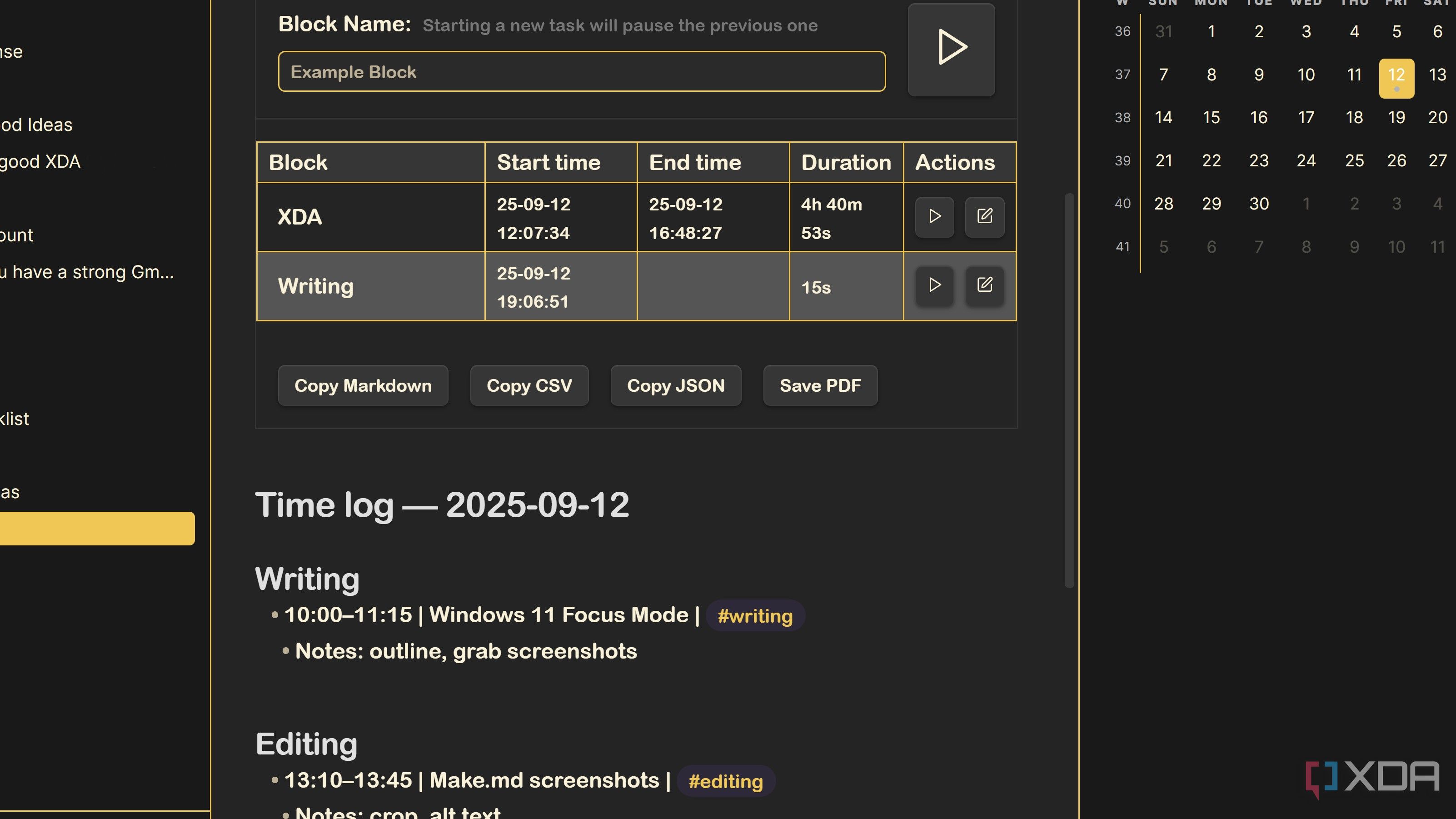The width and height of the screenshot is (1456, 819).
Task: Select September 24 in calendar
Action: pyautogui.click(x=1306, y=160)
